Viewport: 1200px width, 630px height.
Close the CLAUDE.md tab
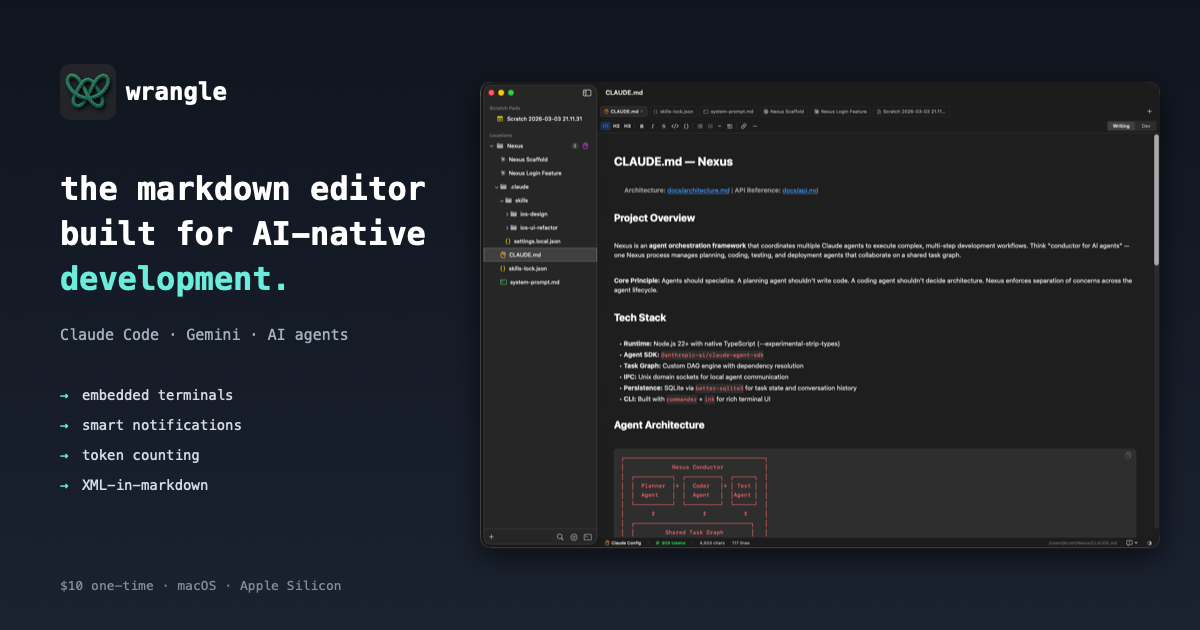pyautogui.click(x=642, y=111)
